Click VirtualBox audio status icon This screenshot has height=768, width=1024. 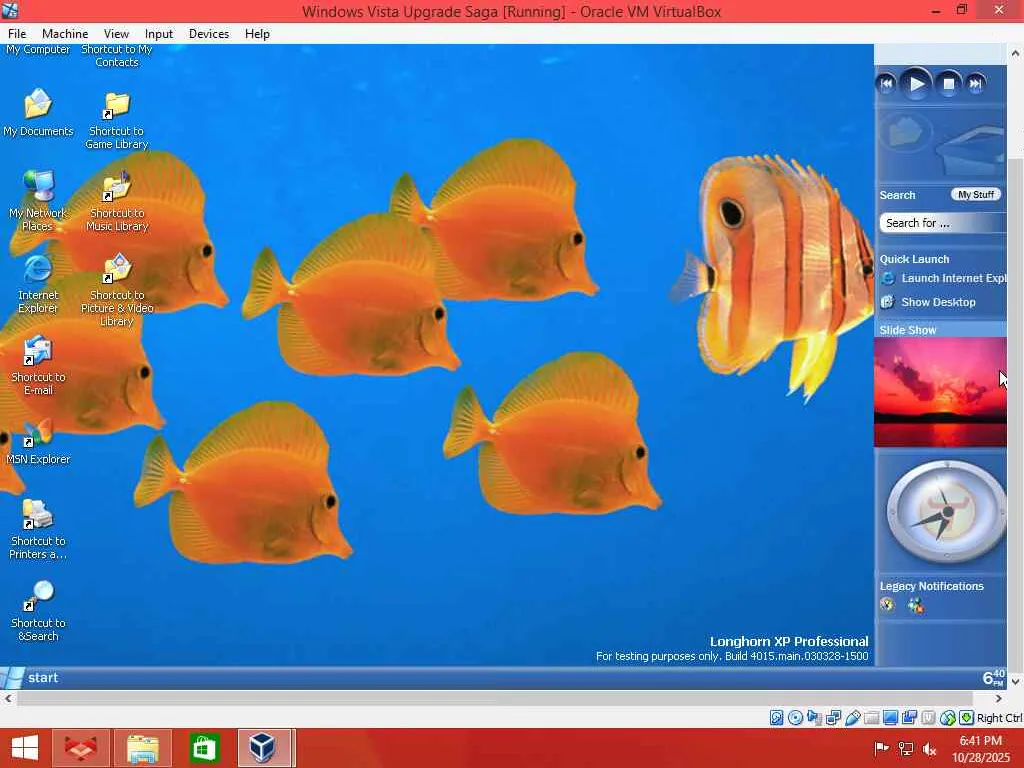pos(814,718)
